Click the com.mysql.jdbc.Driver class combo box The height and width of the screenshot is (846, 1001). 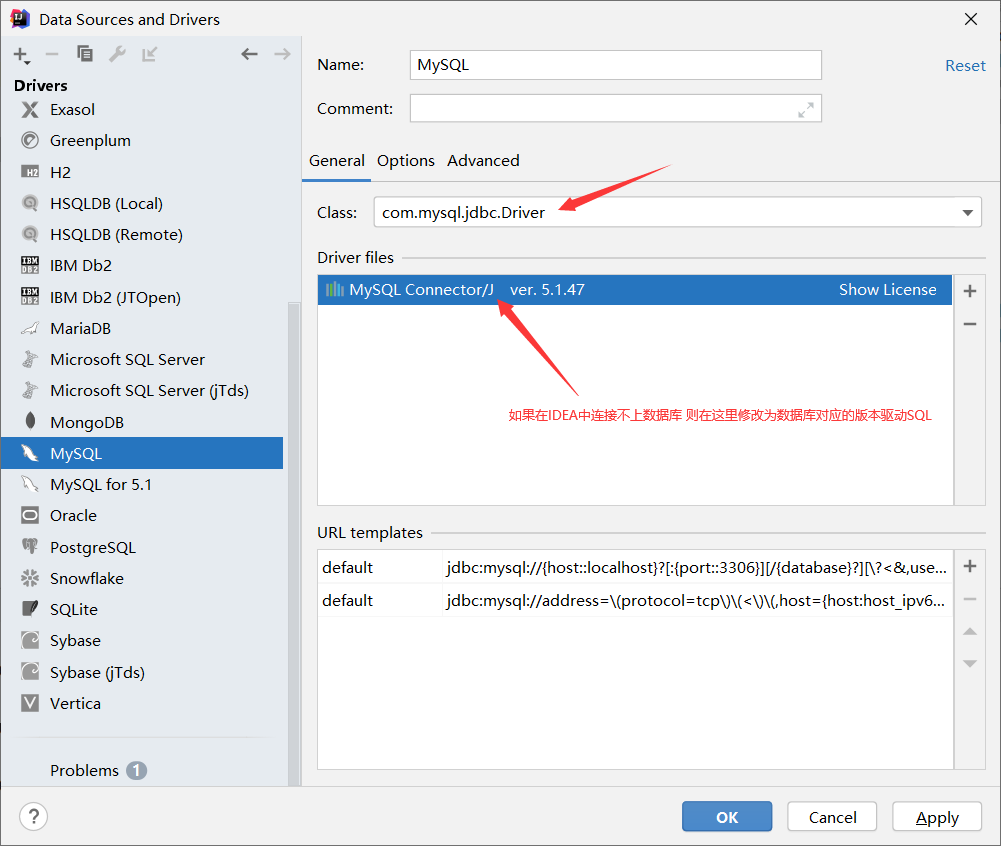pyautogui.click(x=677, y=213)
